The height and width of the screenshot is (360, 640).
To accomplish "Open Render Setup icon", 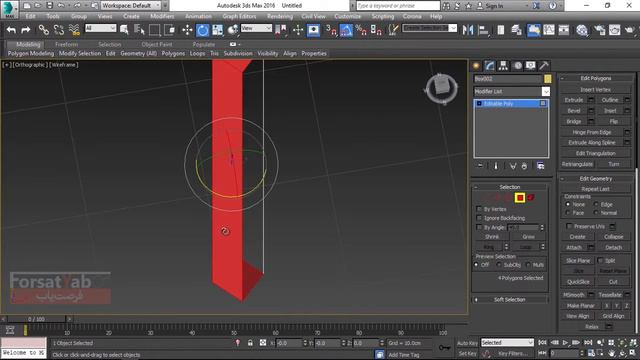I will 600,30.
